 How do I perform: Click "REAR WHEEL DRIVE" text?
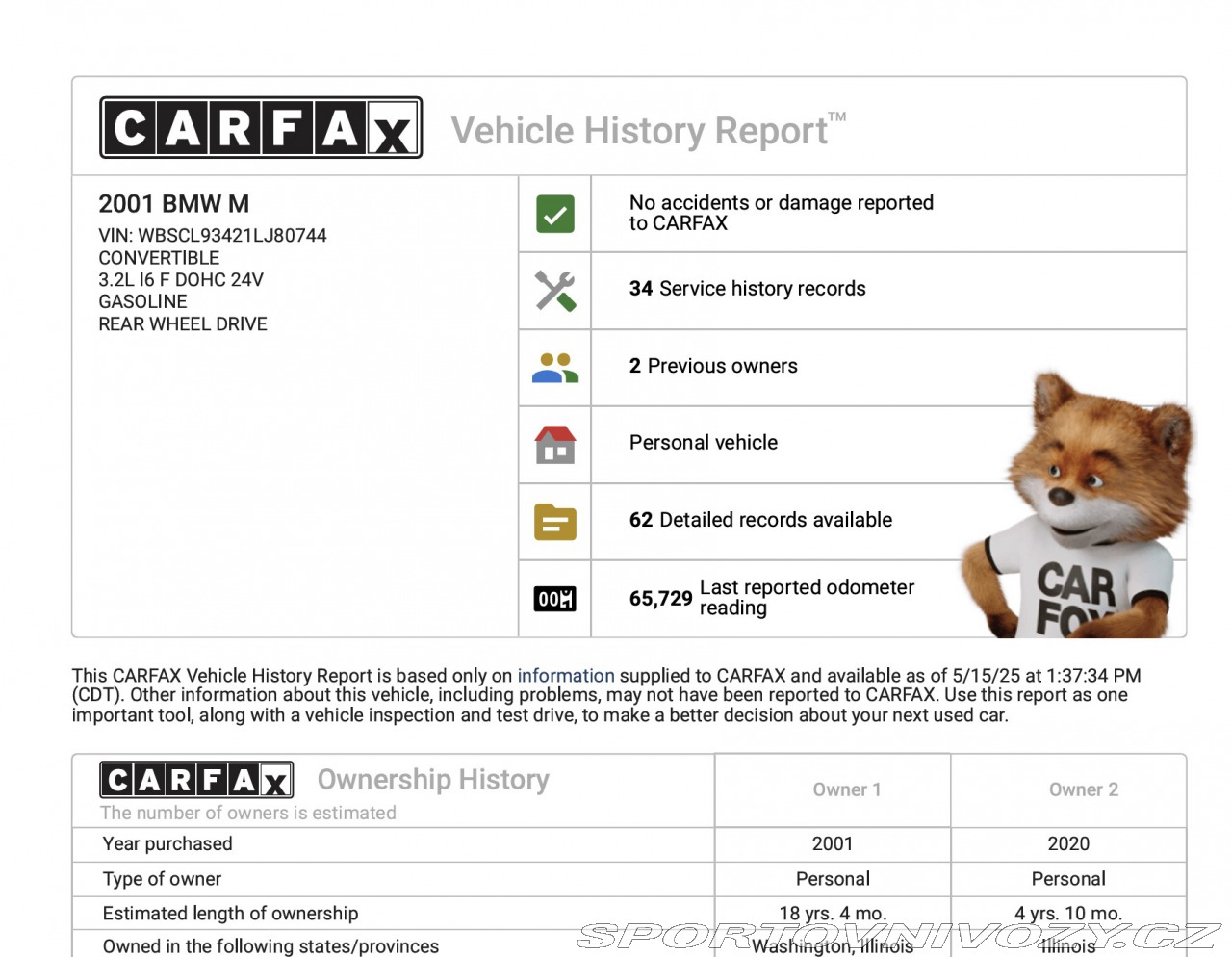point(183,324)
